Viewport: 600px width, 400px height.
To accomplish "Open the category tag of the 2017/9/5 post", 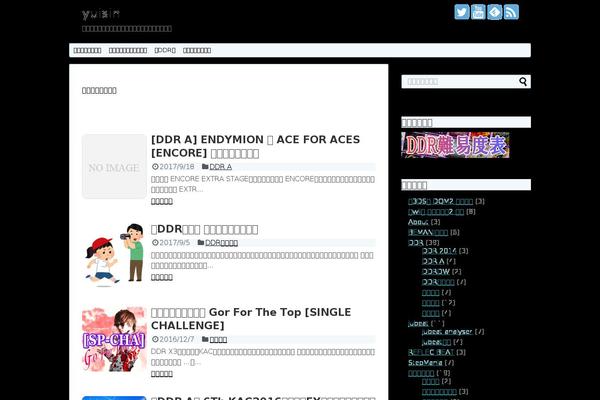I will pyautogui.click(x=221, y=243).
